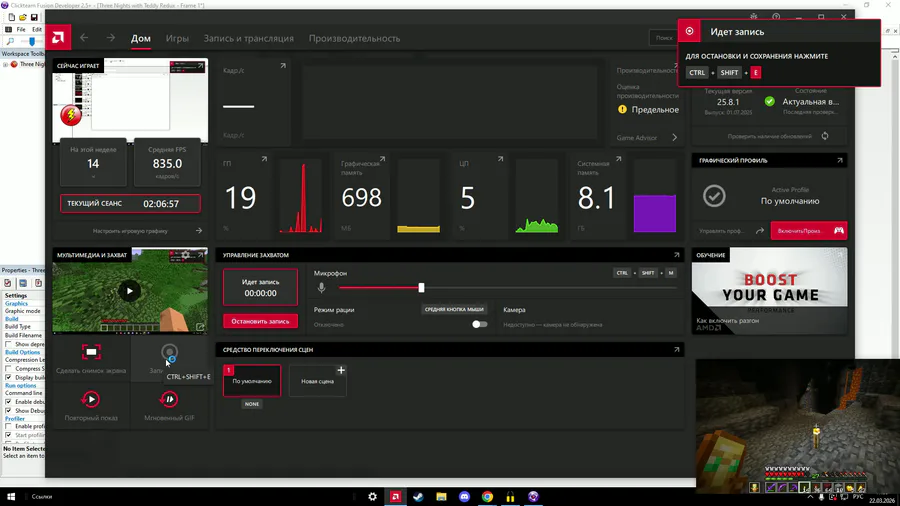Viewport: 900px width, 506px height.
Task: Toggle the Show Debu… checkbox in Properties
Action: 9,411
